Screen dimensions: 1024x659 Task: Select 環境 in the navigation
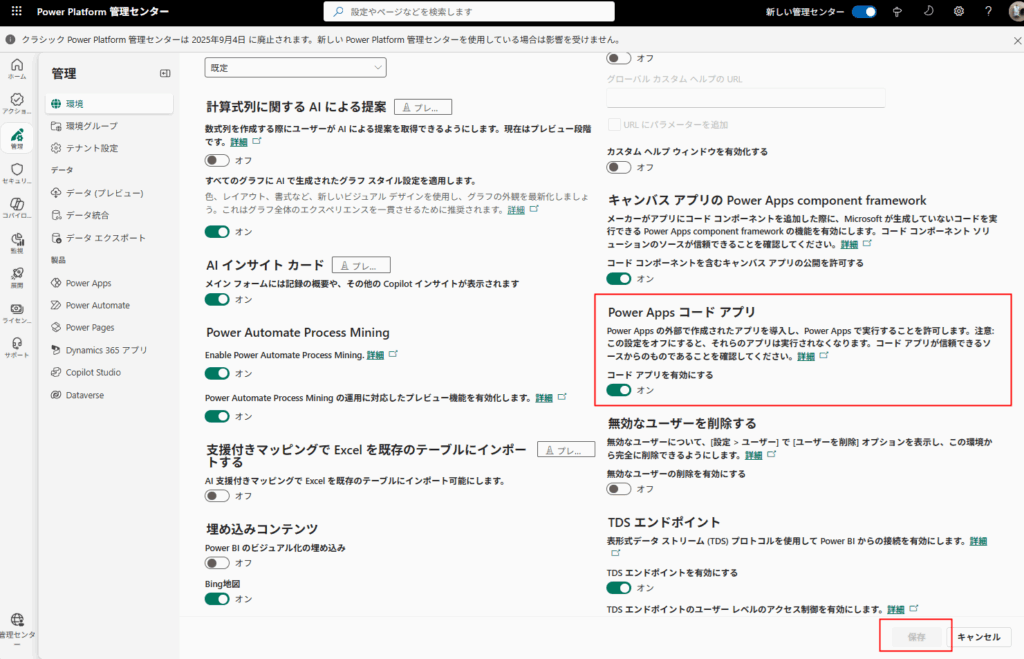pyautogui.click(x=110, y=103)
